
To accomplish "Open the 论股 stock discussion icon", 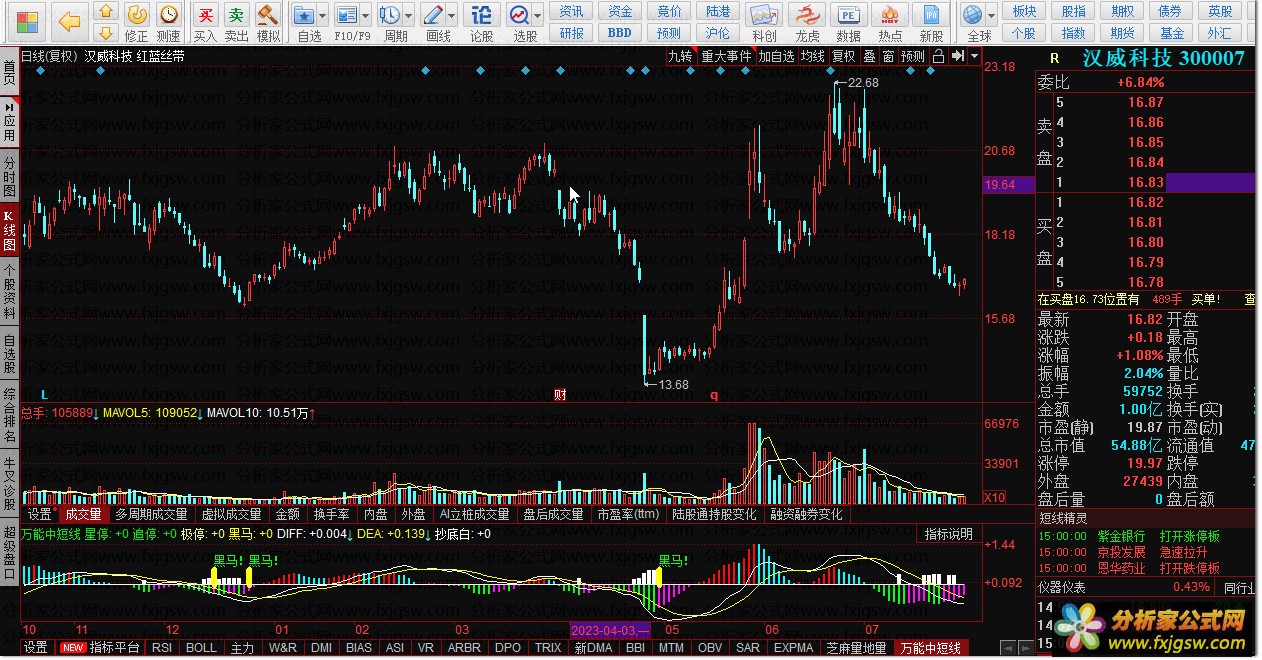I will (x=481, y=22).
